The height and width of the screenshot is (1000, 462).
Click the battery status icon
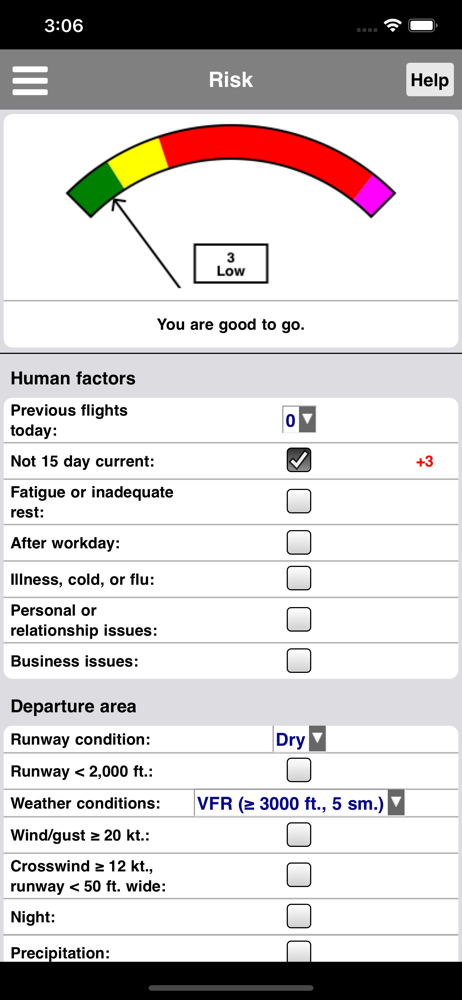pos(422,26)
